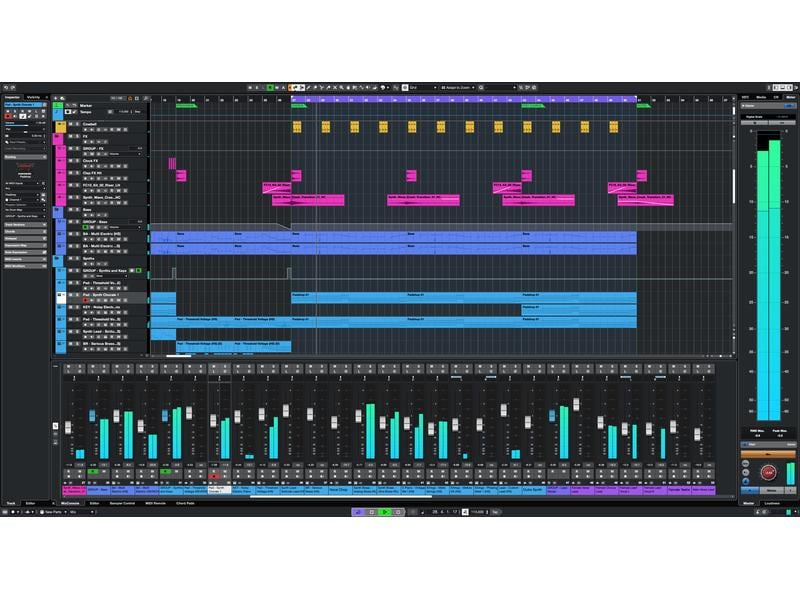This screenshot has width=800, height=600.
Task: Solo the Cowbell track
Action: 77,124
